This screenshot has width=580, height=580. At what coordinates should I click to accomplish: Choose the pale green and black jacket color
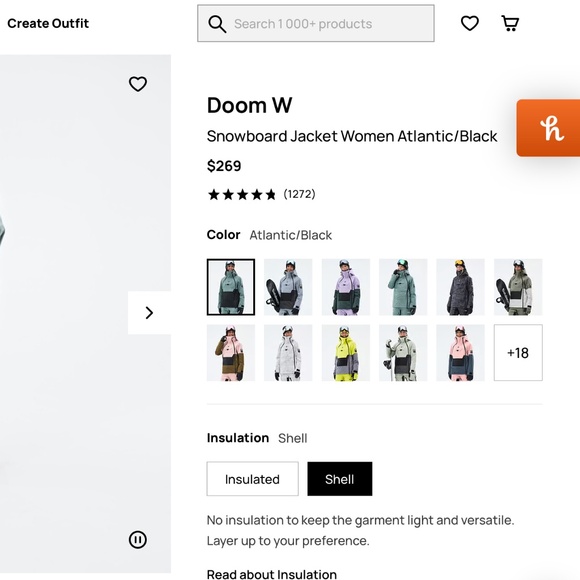tap(403, 353)
